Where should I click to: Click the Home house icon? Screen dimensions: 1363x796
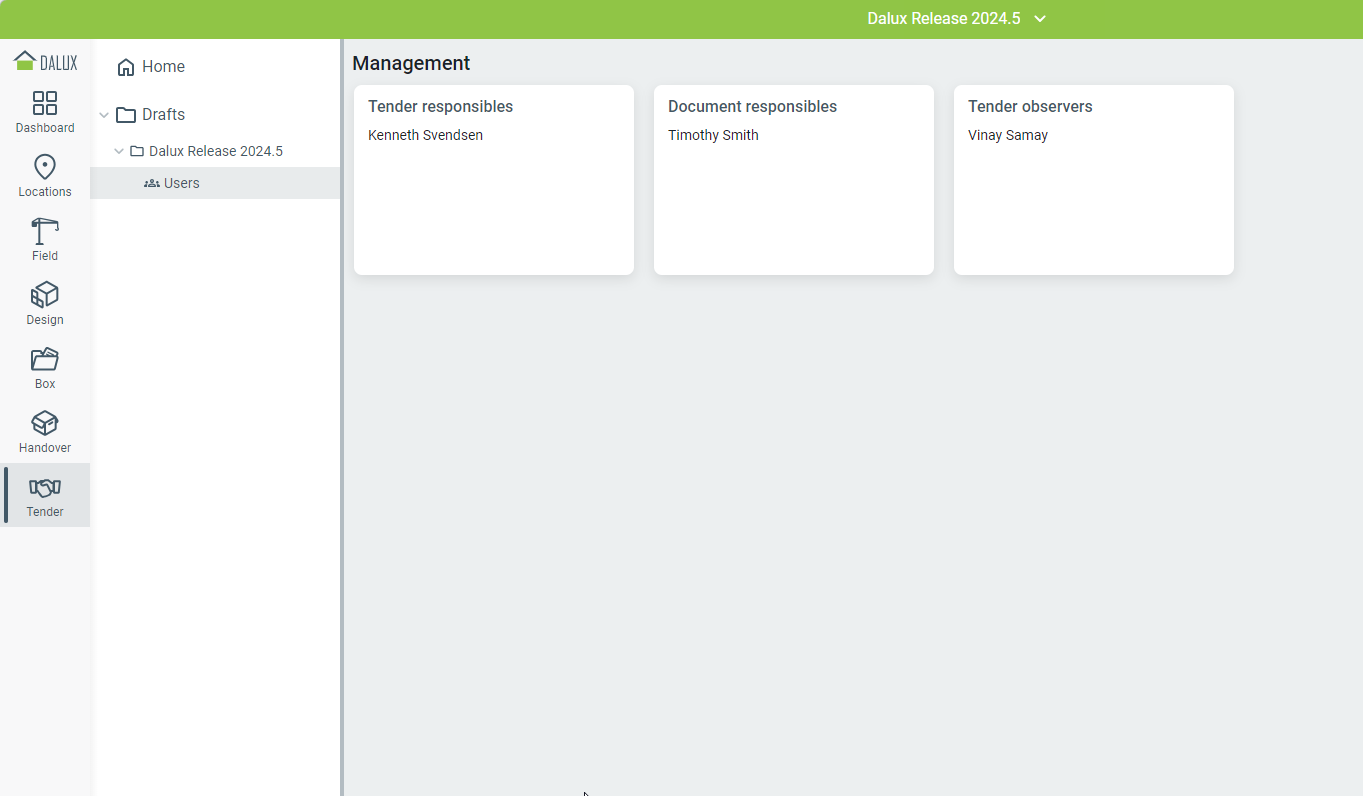(x=126, y=67)
